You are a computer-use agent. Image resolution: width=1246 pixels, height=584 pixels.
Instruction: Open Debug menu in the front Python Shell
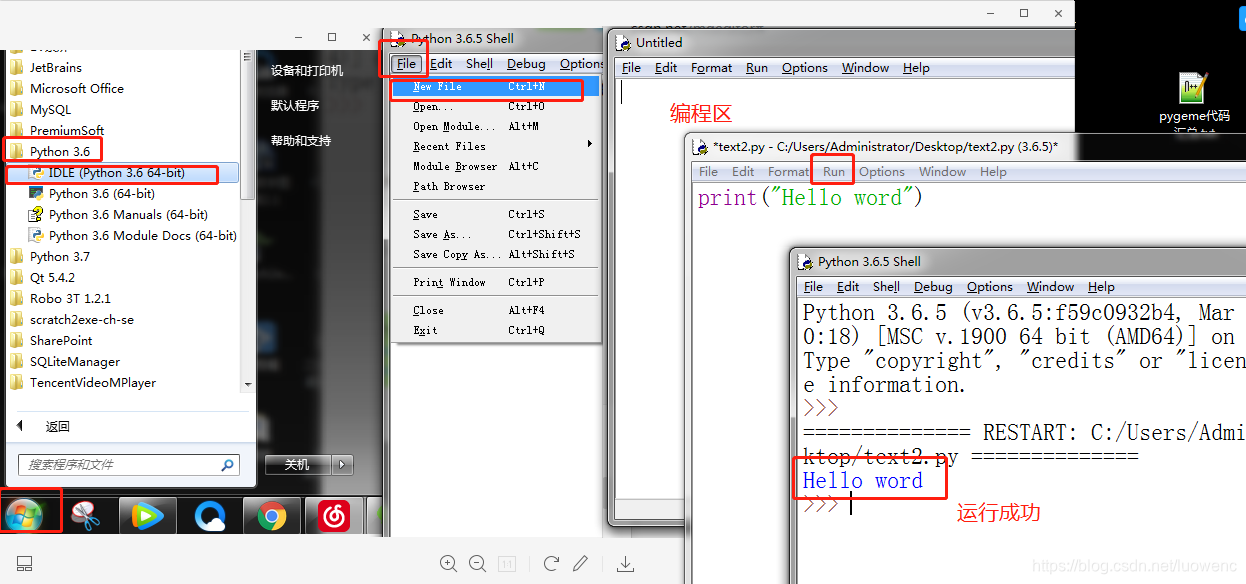(933, 287)
